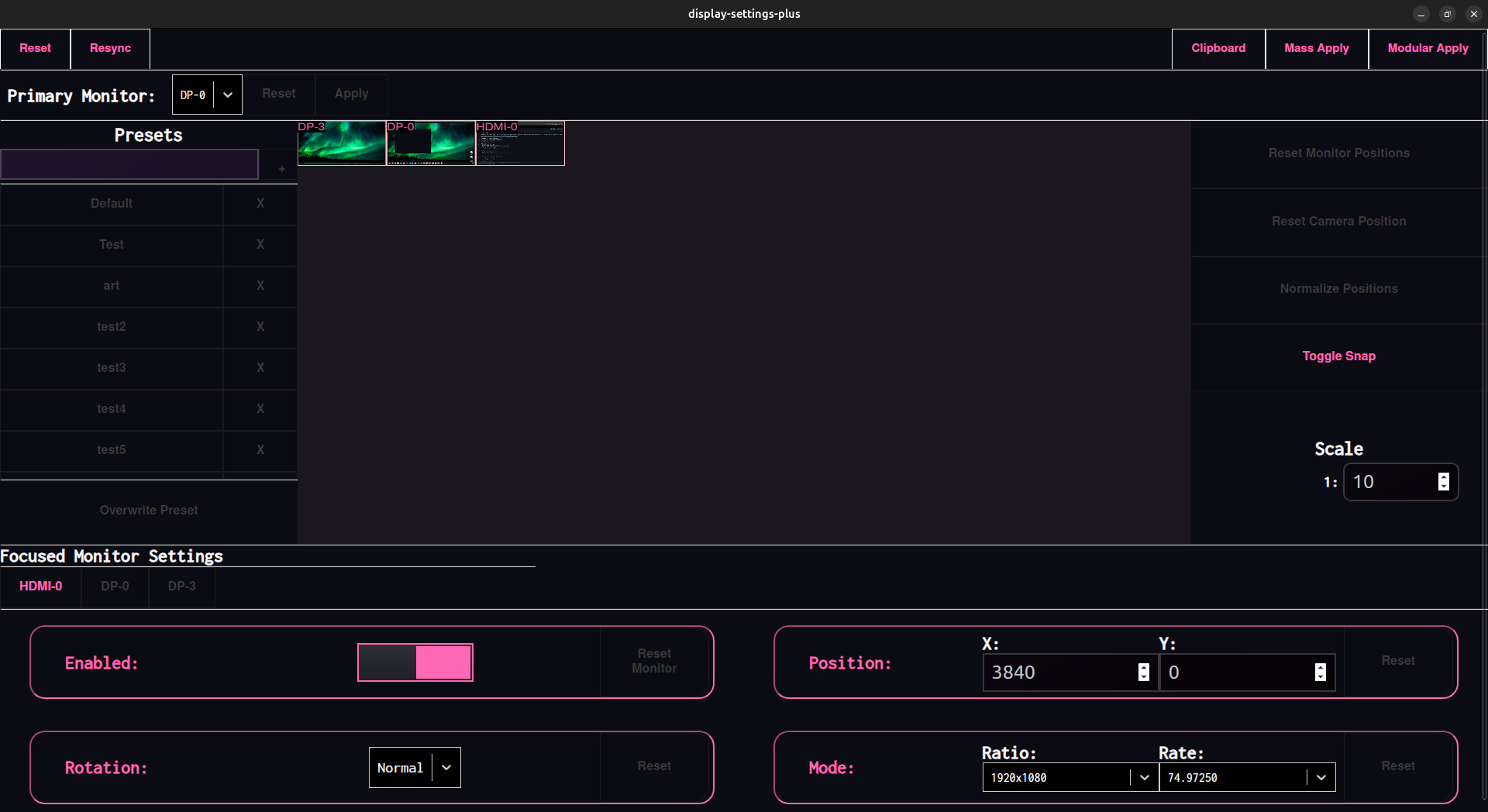Toggle Snap for monitor positioning

1338,356
